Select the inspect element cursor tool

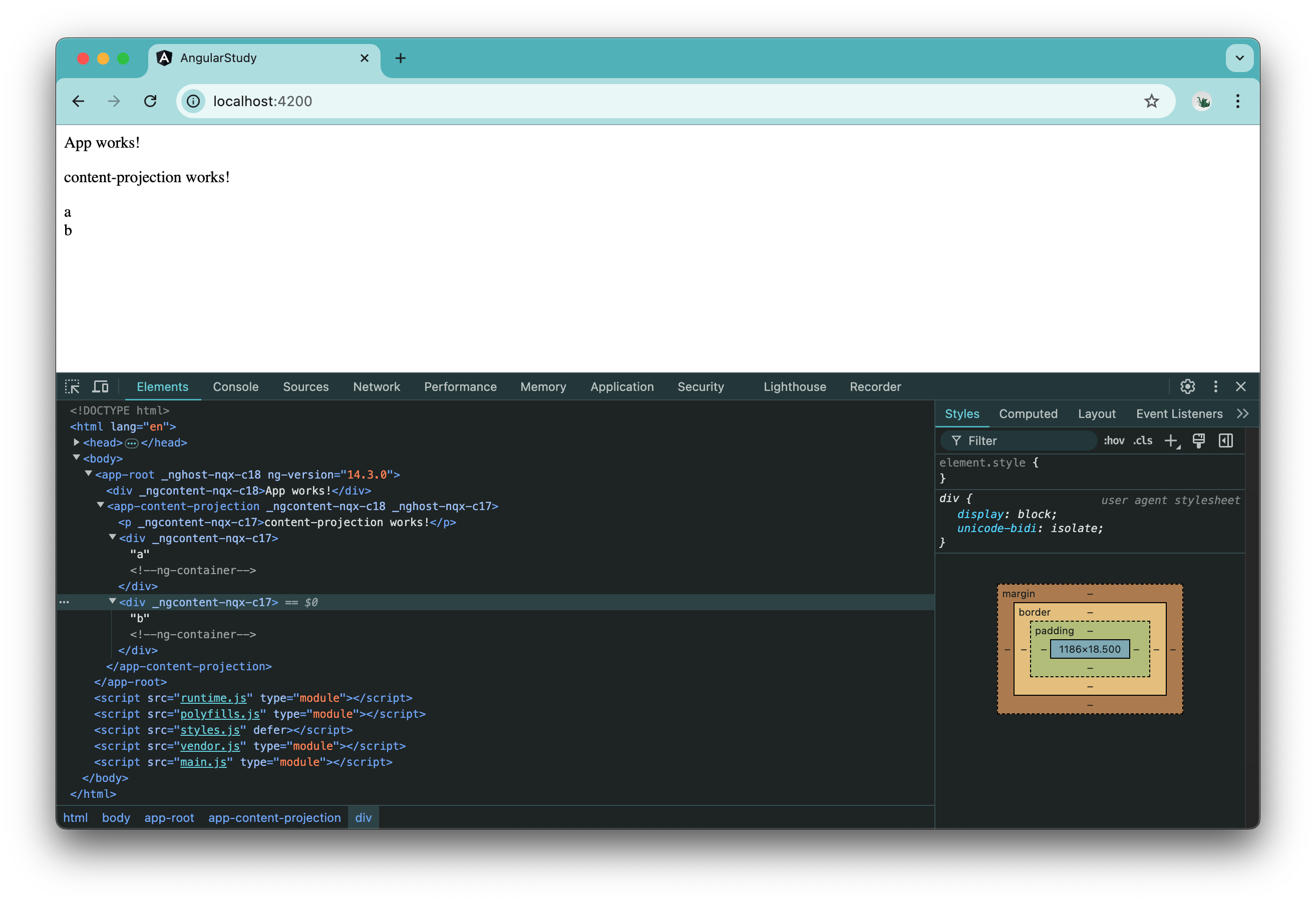[x=73, y=386]
